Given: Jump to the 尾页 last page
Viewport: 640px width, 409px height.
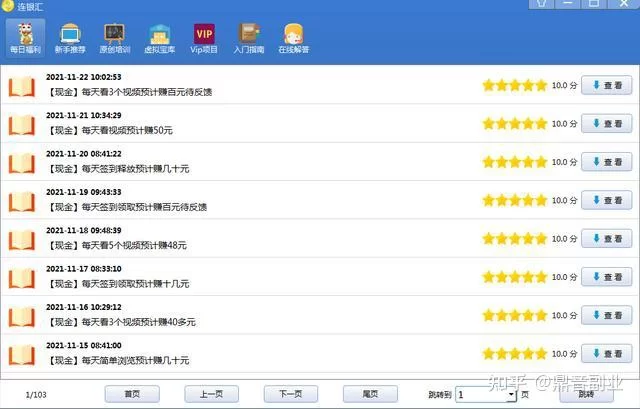Looking at the screenshot, I should [x=369, y=394].
